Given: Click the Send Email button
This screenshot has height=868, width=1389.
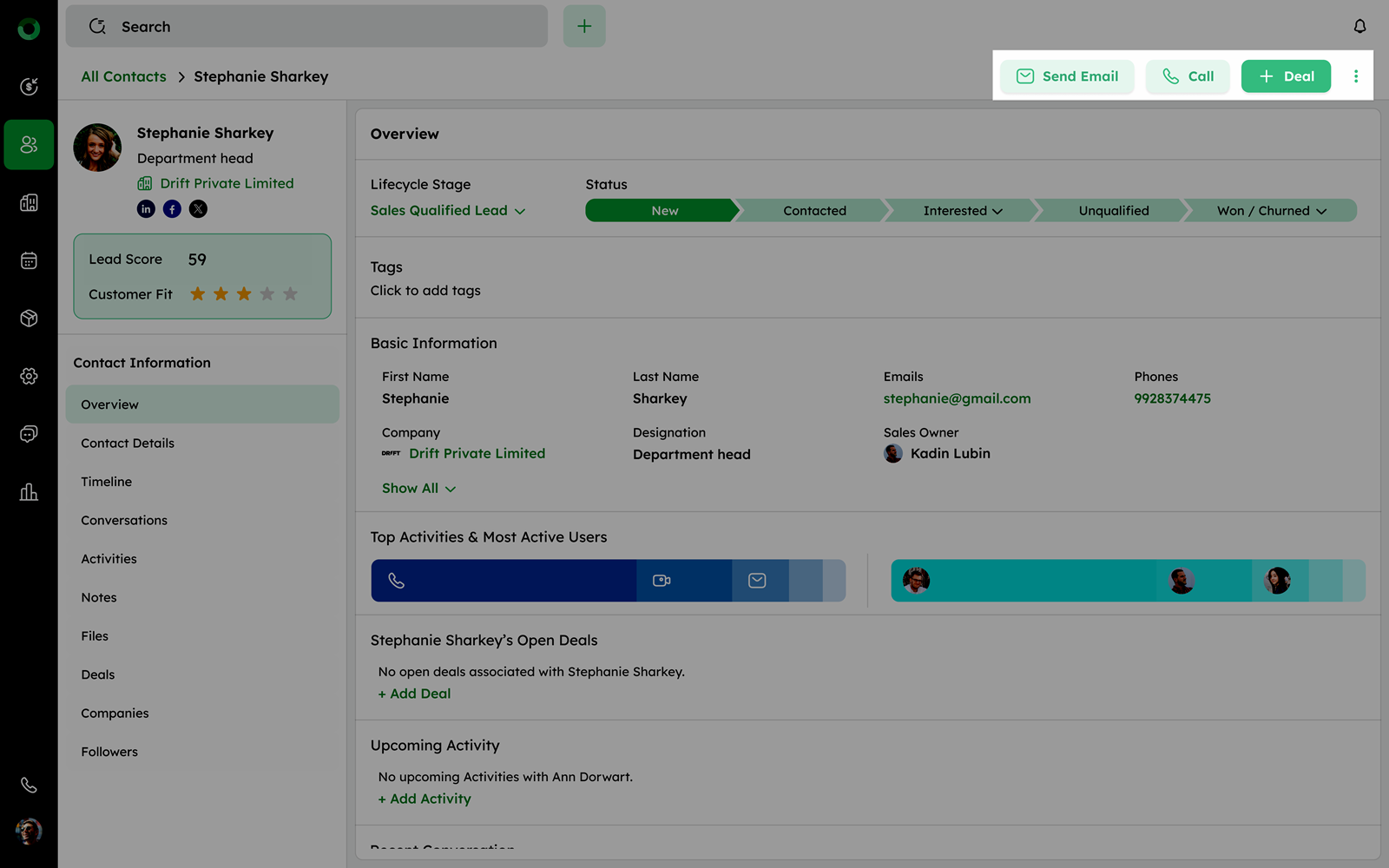Looking at the screenshot, I should point(1067,76).
